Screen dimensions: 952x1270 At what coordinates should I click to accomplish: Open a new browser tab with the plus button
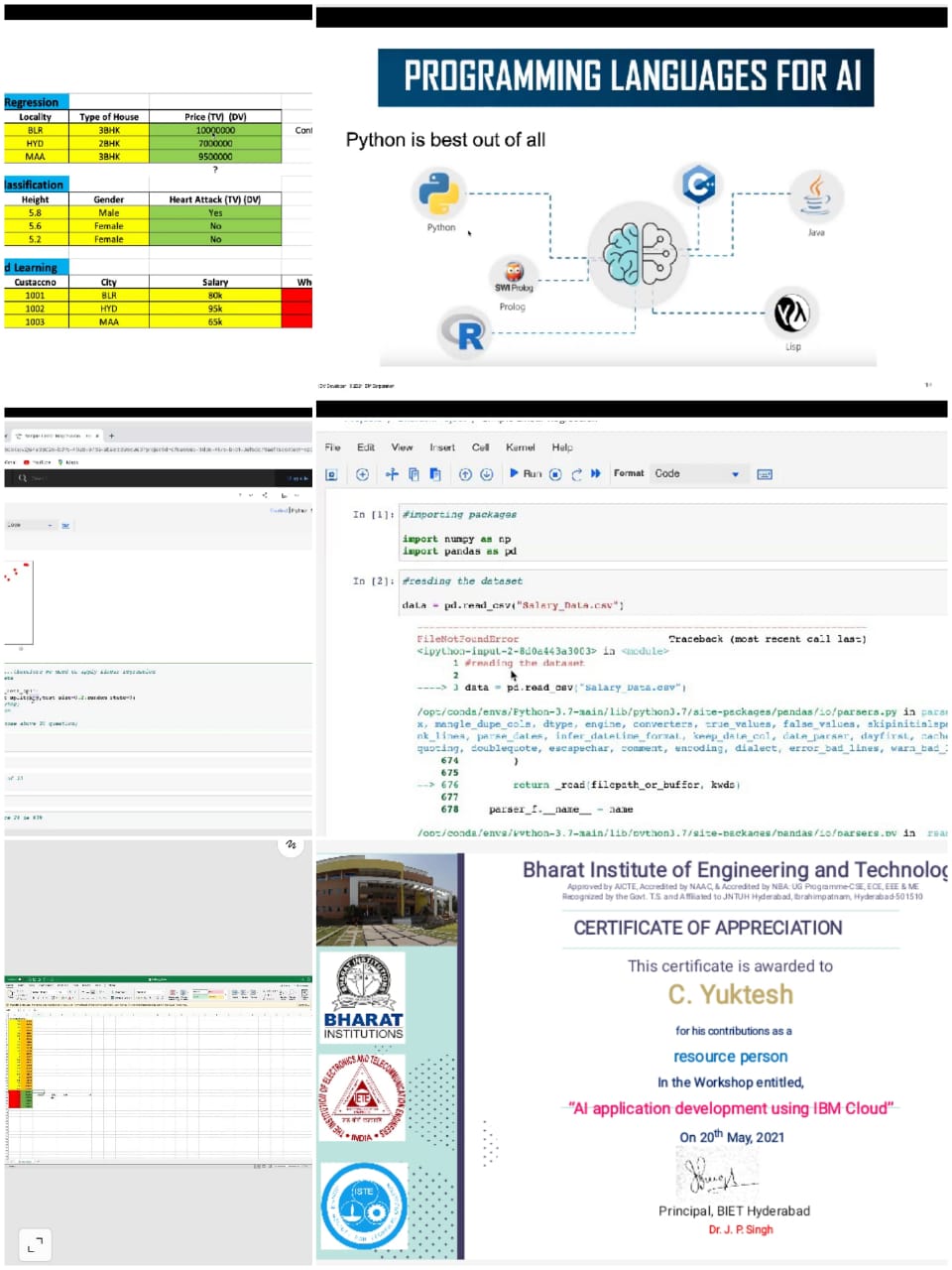click(111, 436)
